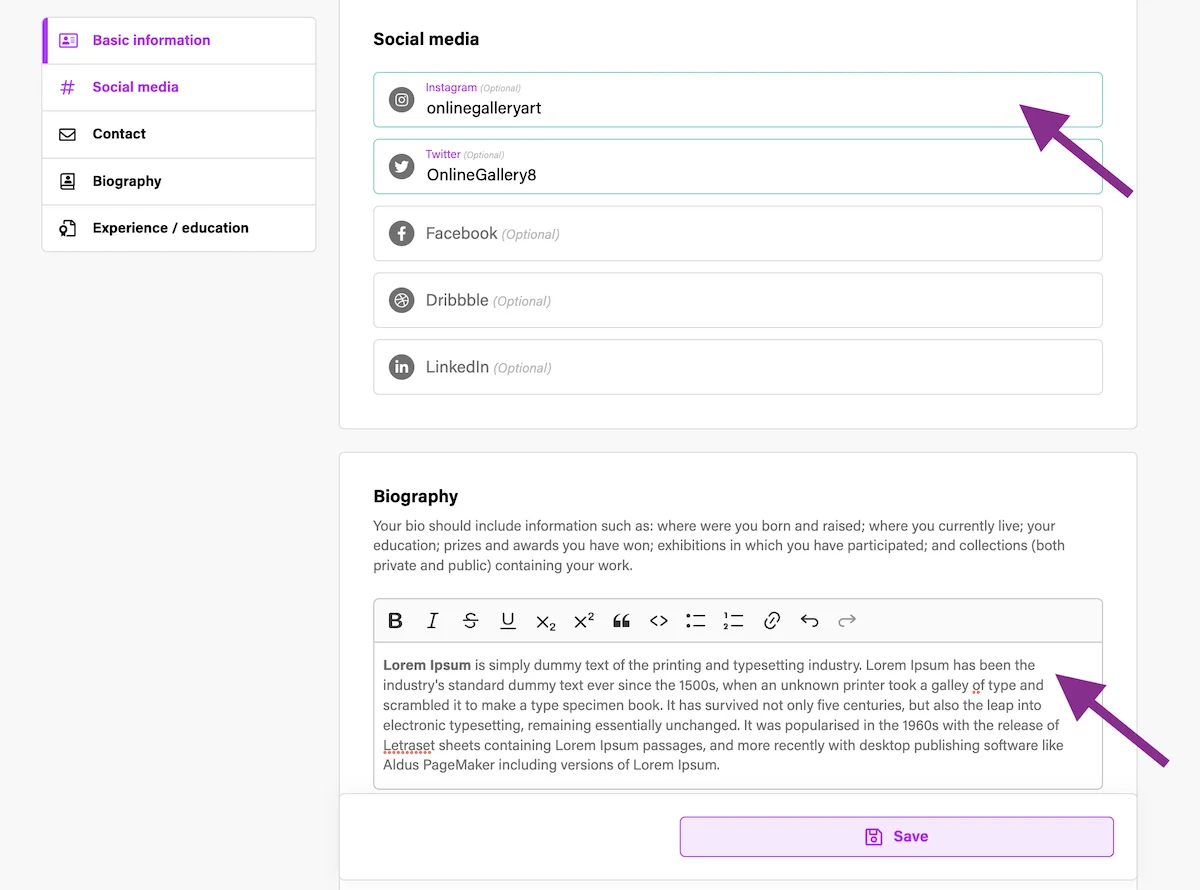Screen dimensions: 1200x890
Task: Open the Basic information section
Action: pos(179,41)
